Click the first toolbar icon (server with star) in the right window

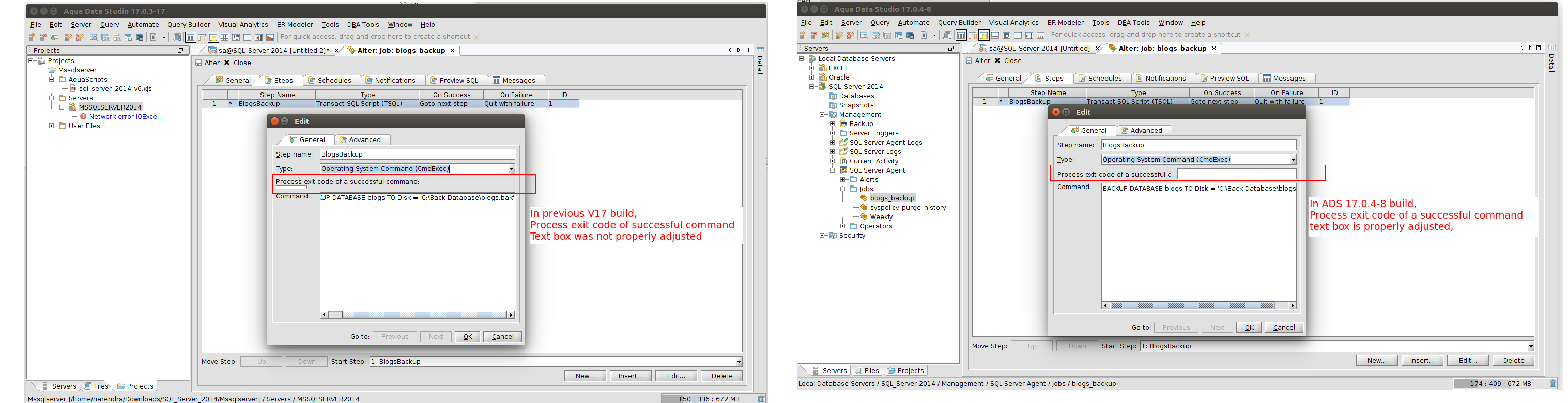tap(803, 35)
